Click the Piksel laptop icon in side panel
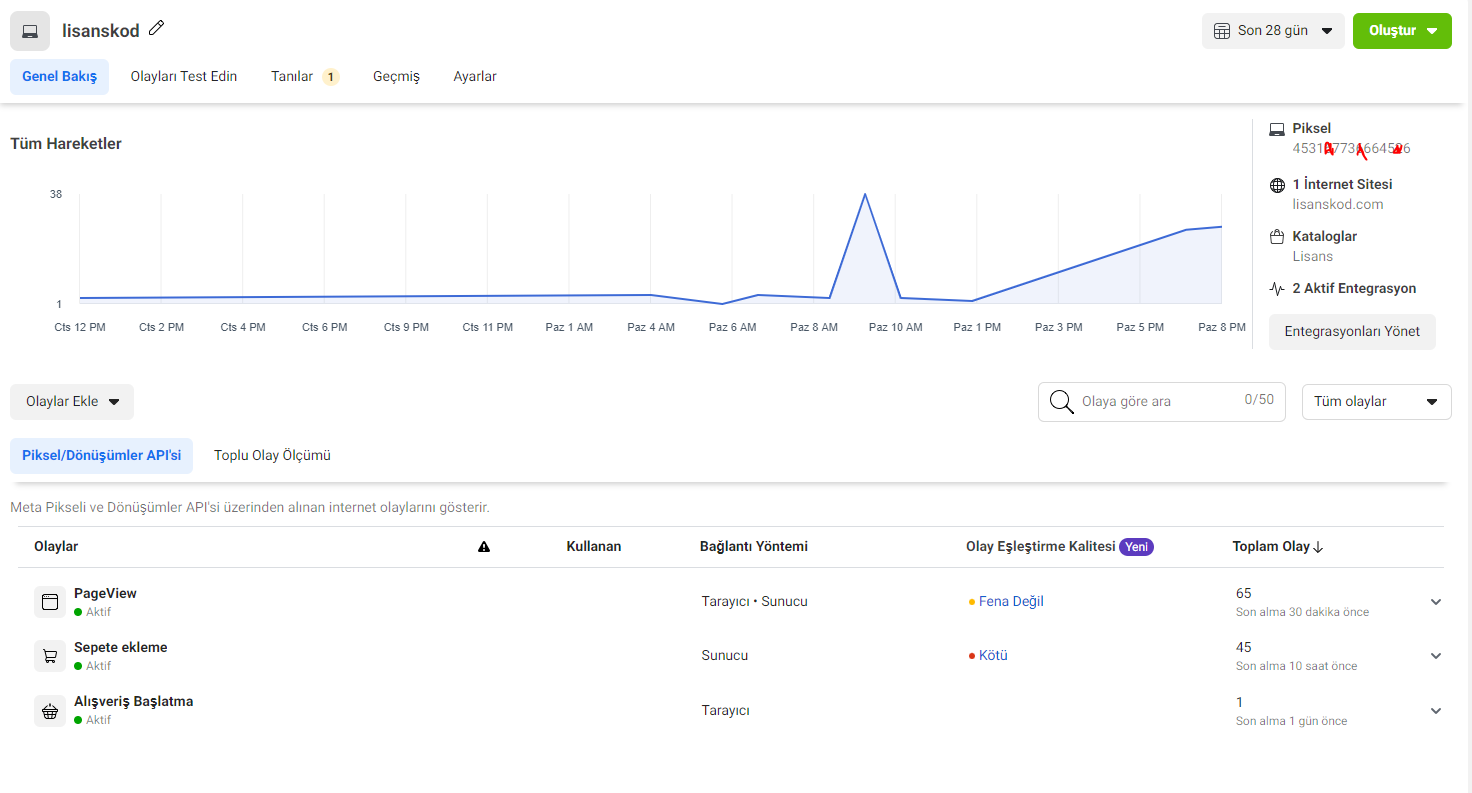Viewport: 1472px width, 793px height. tap(1277, 129)
